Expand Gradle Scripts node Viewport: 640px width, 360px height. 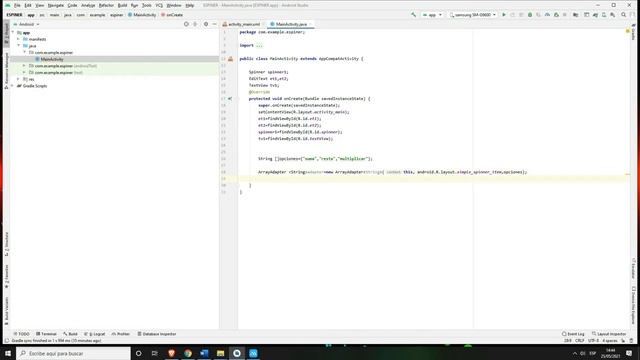click(x=12, y=86)
